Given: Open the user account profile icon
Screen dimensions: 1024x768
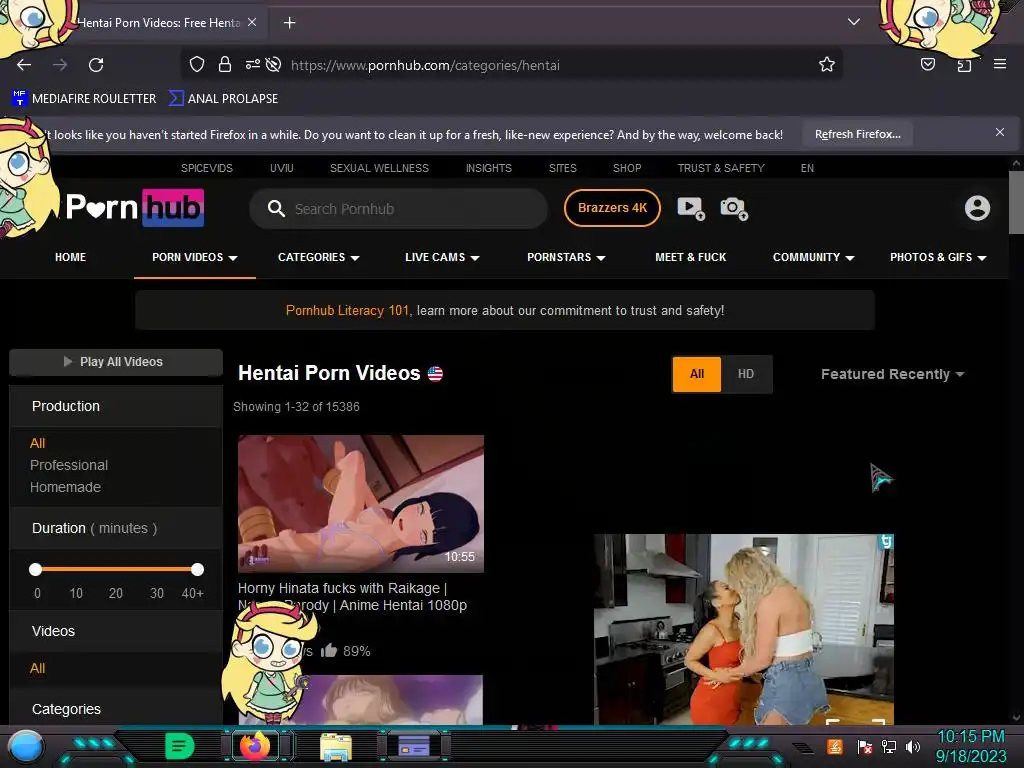Looking at the screenshot, I should (x=977, y=208).
